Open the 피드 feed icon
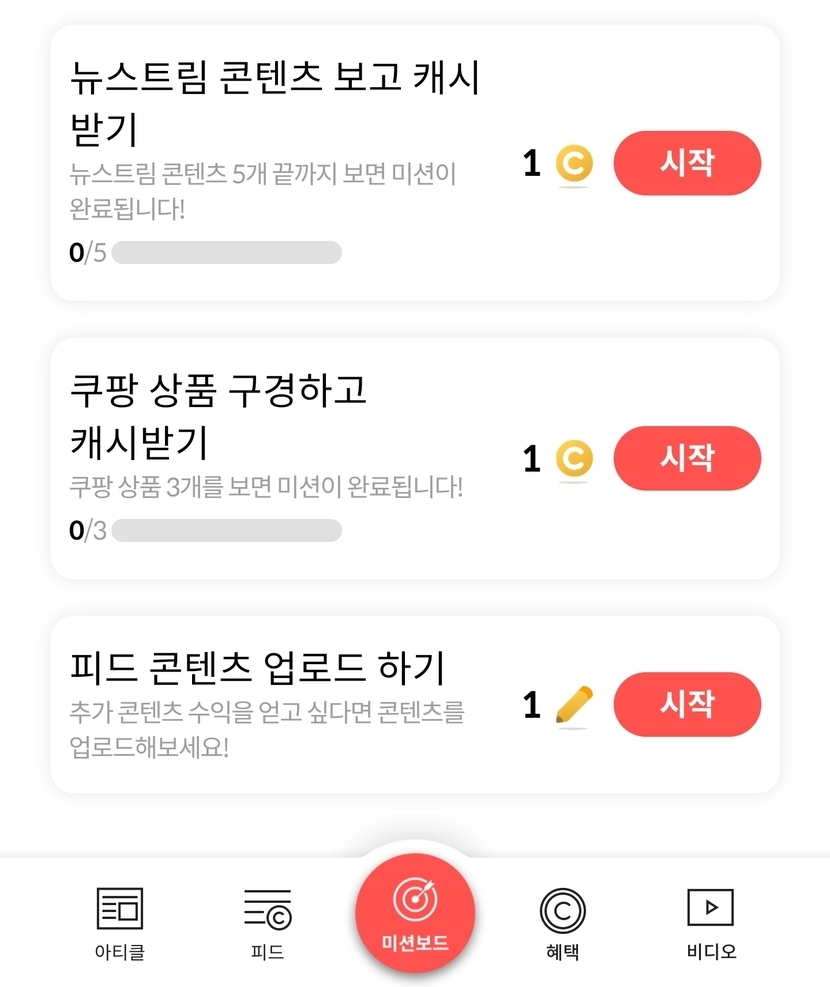 [267, 908]
